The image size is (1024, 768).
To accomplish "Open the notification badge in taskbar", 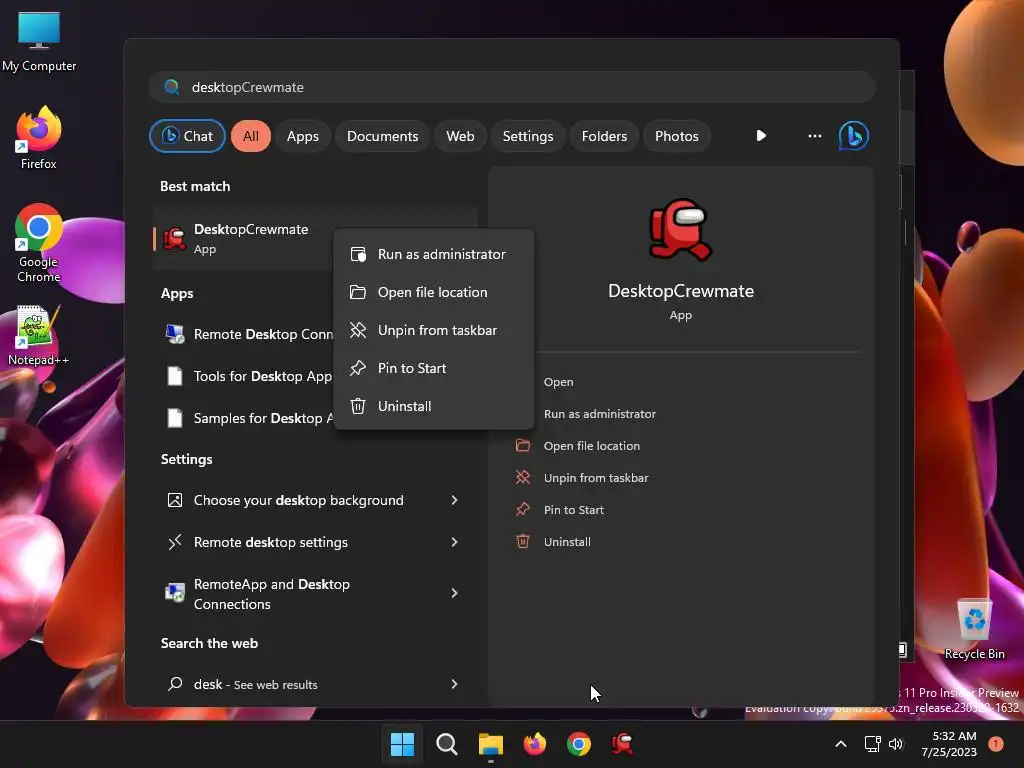I will click(996, 744).
